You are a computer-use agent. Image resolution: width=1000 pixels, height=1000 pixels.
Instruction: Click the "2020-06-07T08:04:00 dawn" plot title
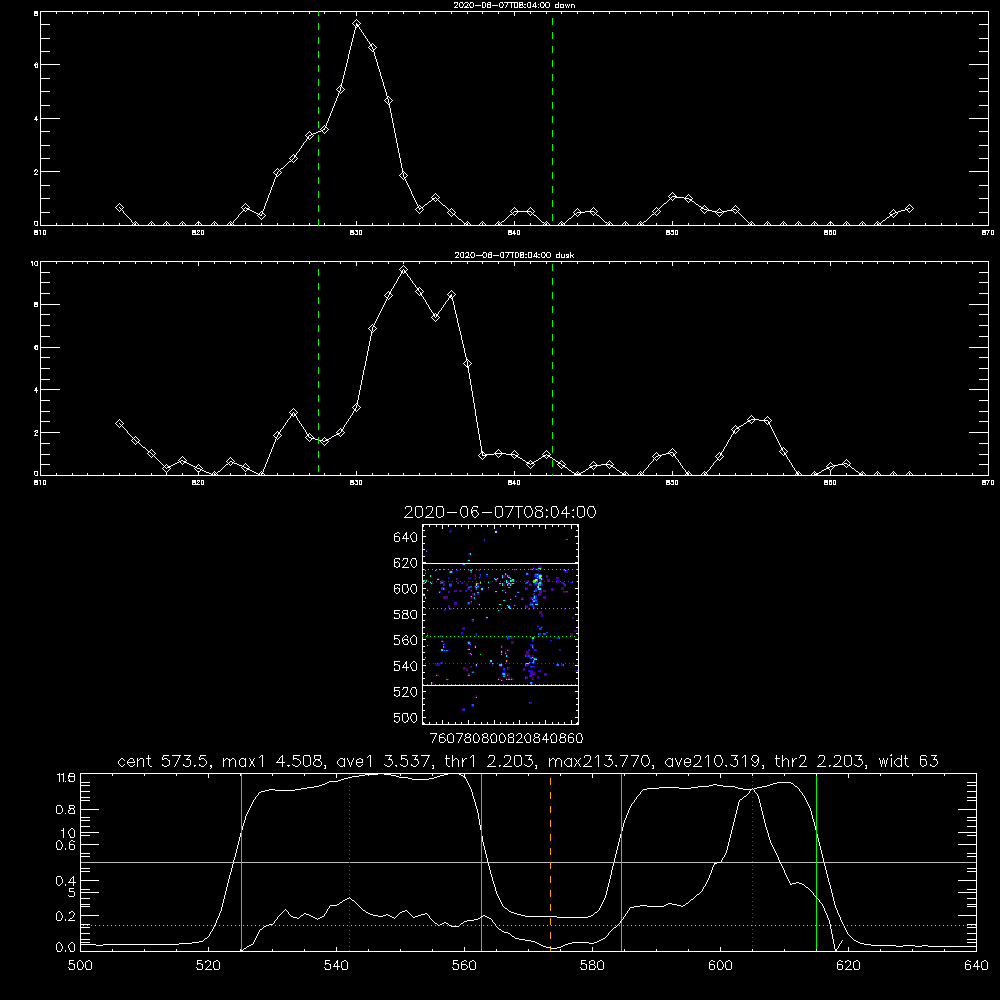[x=514, y=5]
